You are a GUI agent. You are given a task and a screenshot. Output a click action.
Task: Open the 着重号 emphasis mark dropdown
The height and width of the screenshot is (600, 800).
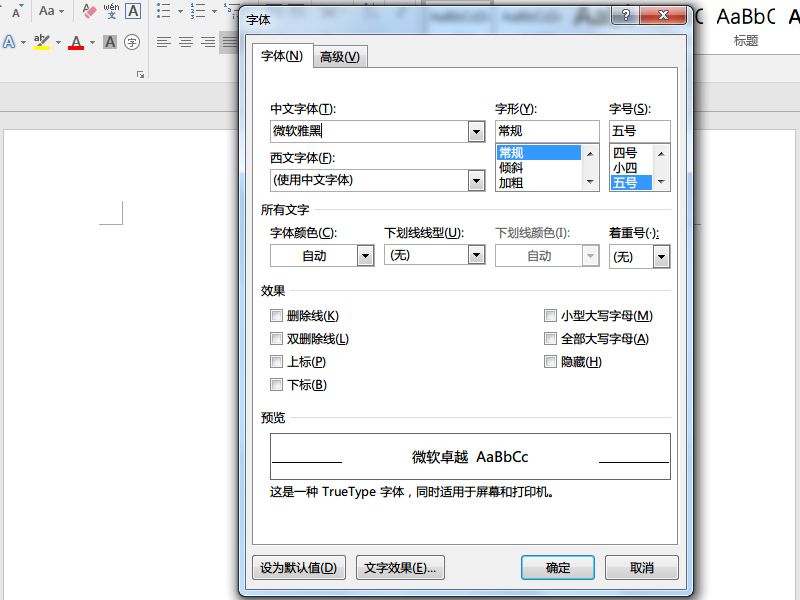[661, 257]
